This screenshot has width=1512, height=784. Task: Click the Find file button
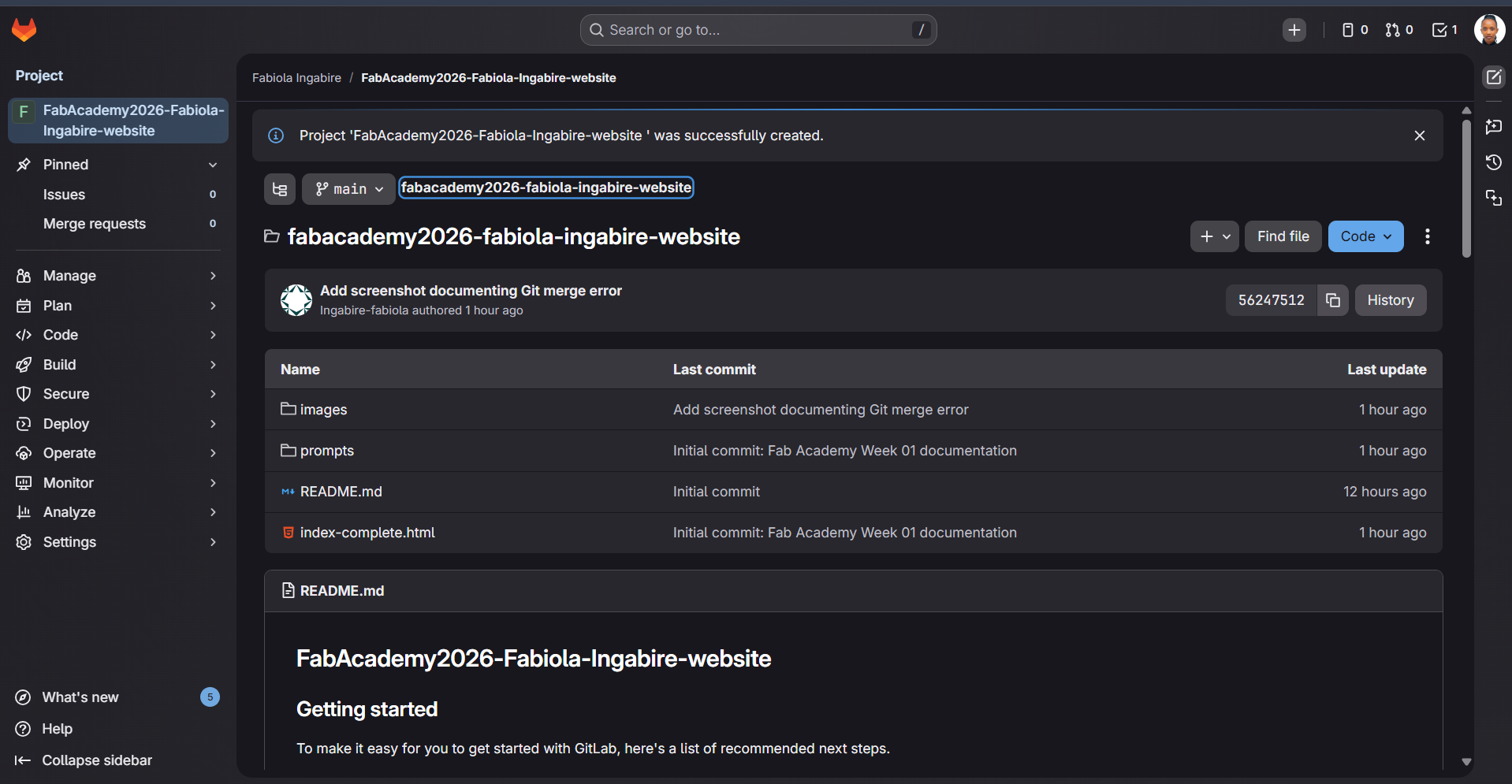(x=1283, y=236)
